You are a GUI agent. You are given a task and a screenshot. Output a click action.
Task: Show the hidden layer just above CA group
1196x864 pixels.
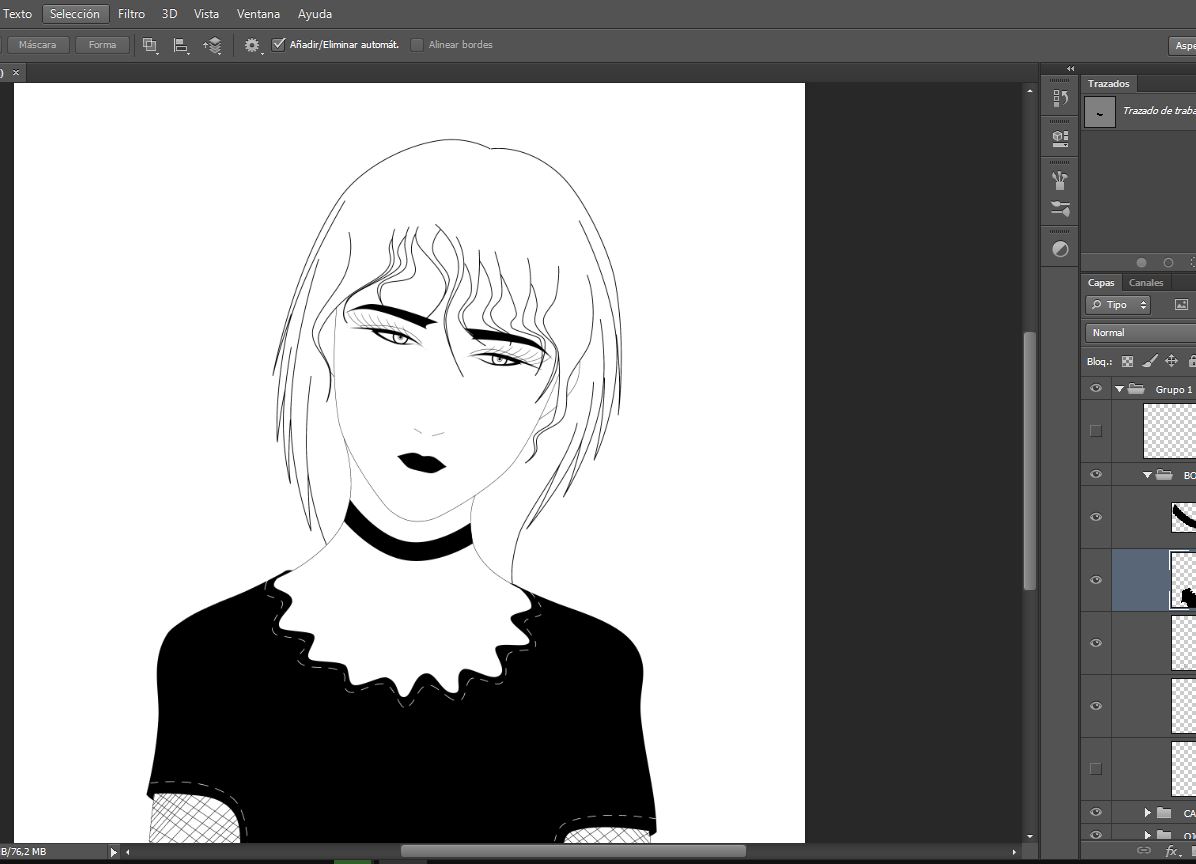point(1096,769)
